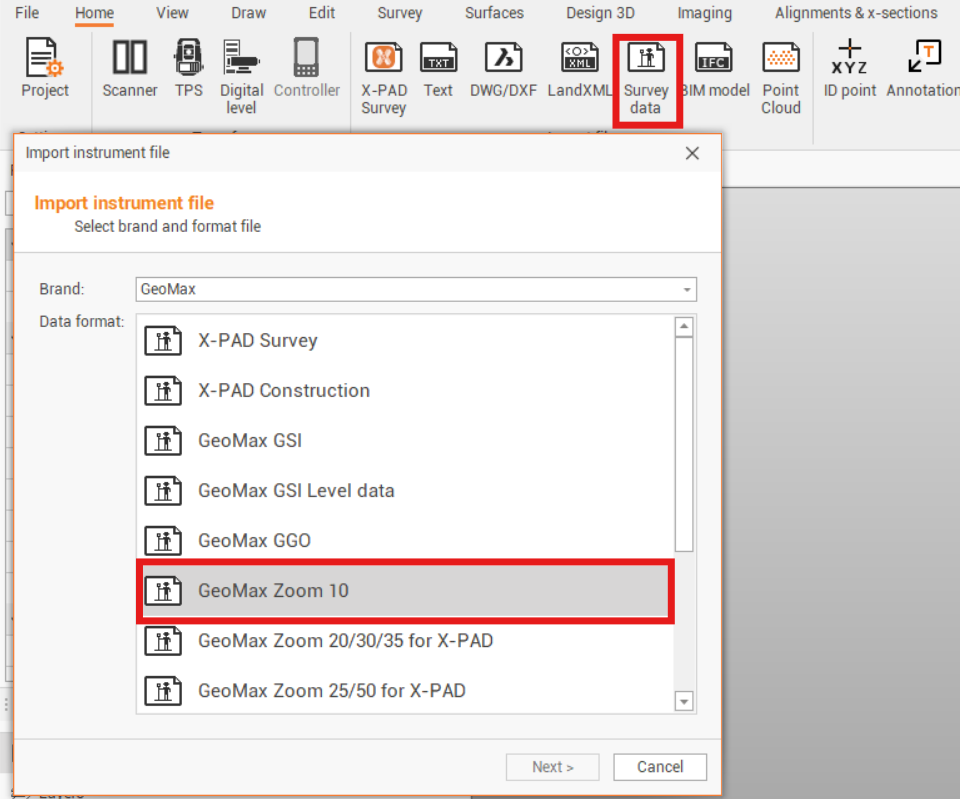The image size is (960, 799).
Task: Import an X-PAD Survey file
Action: click(383, 75)
